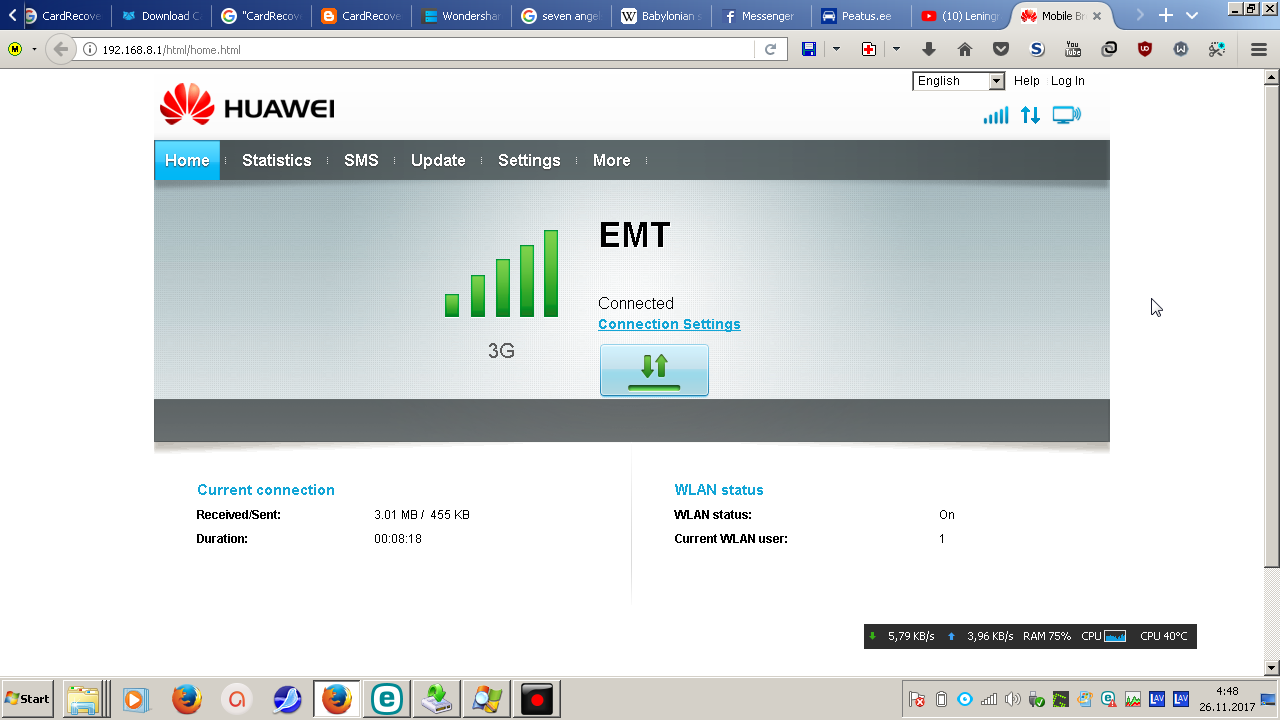The image size is (1280, 720).
Task: Click the data transfer arrows icon
Action: click(1030, 115)
